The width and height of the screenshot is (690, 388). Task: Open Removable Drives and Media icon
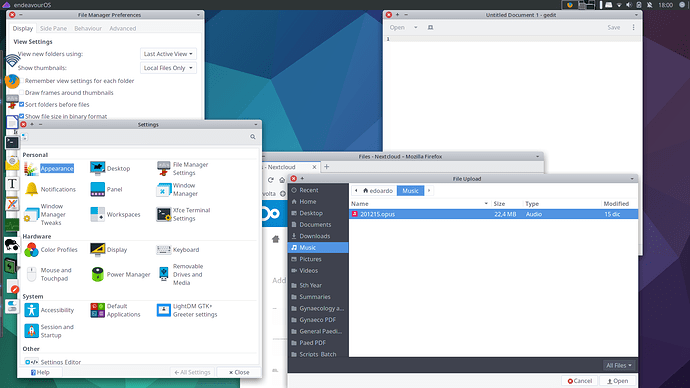[163, 274]
